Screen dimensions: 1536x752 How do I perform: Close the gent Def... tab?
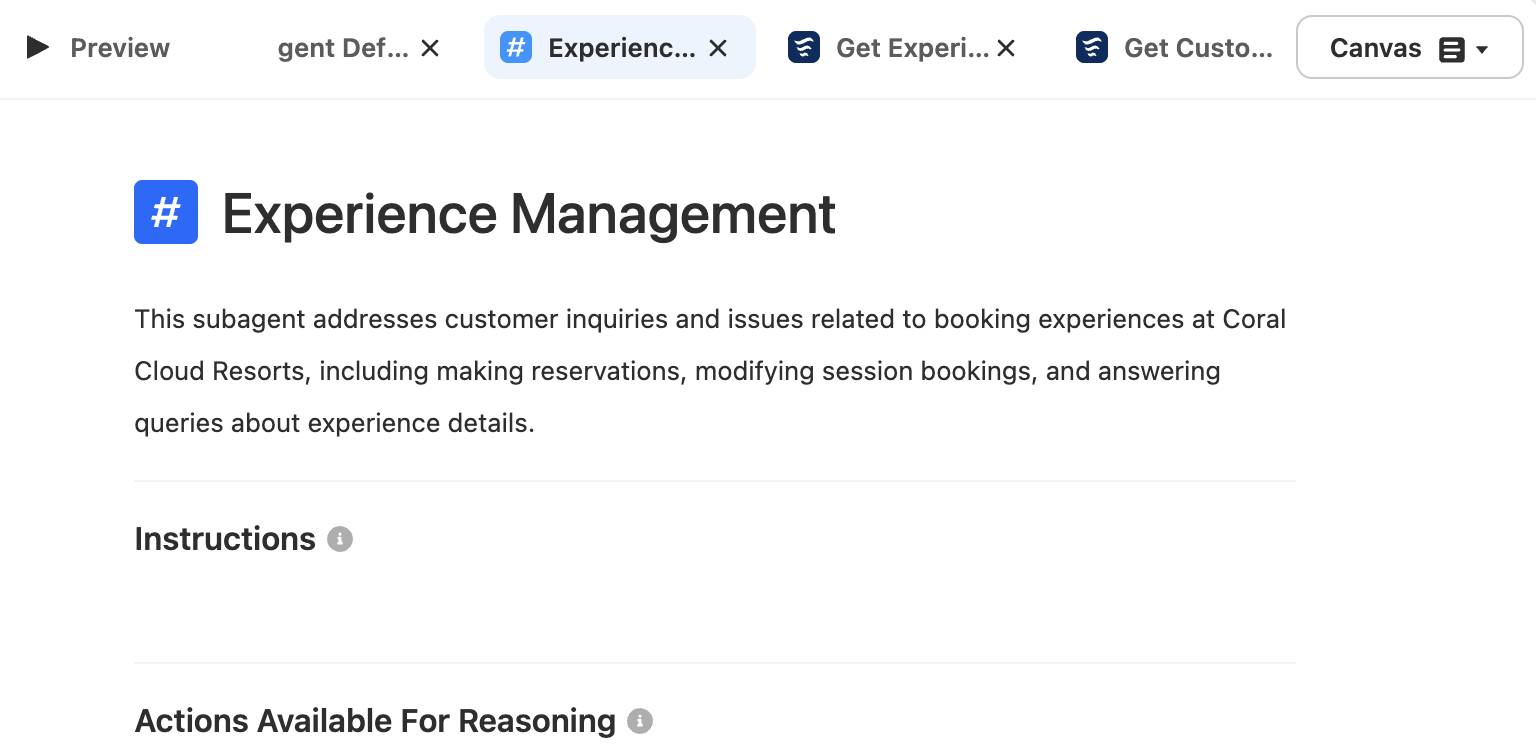pos(430,48)
